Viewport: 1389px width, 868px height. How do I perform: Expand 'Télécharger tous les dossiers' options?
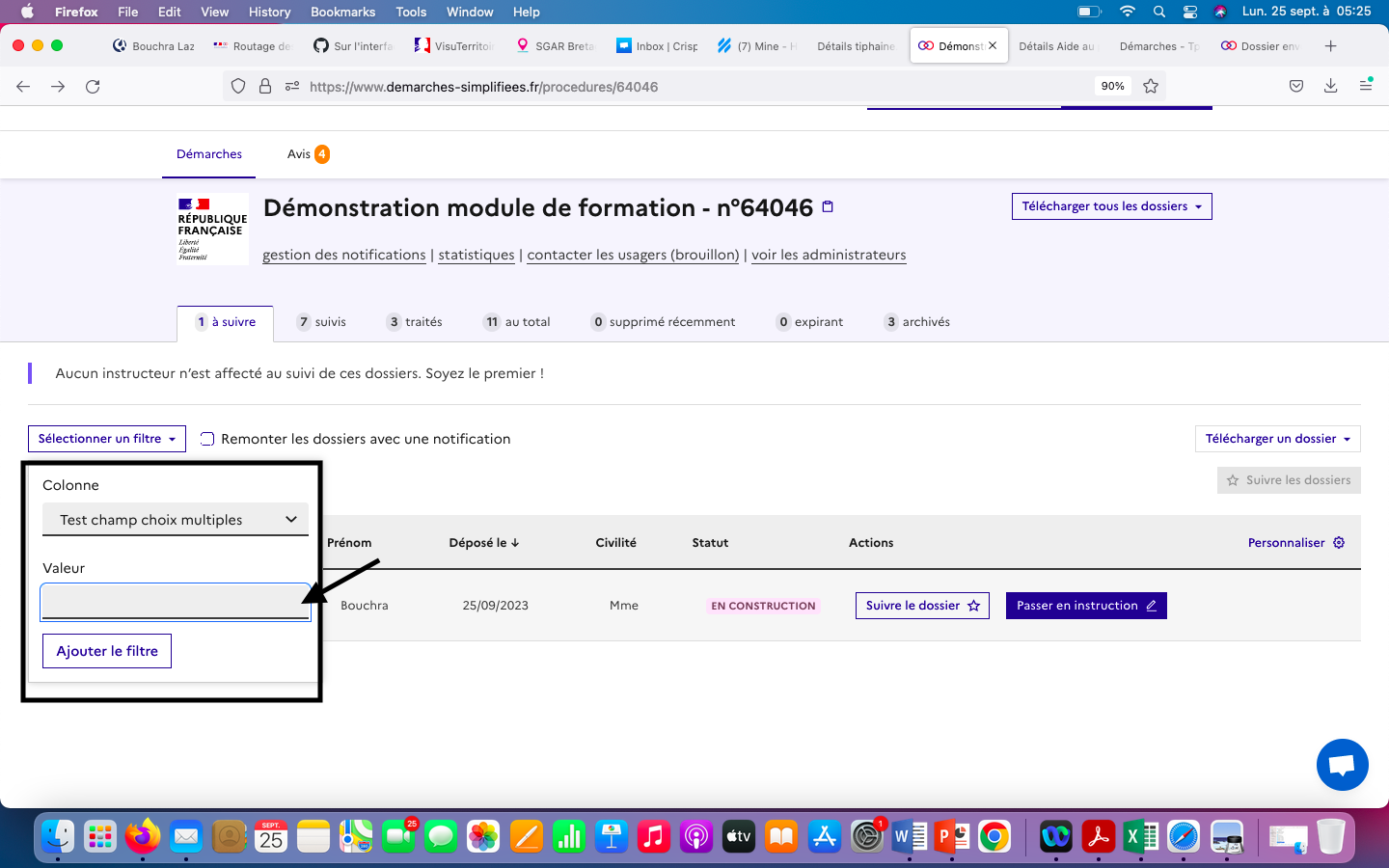(1111, 205)
